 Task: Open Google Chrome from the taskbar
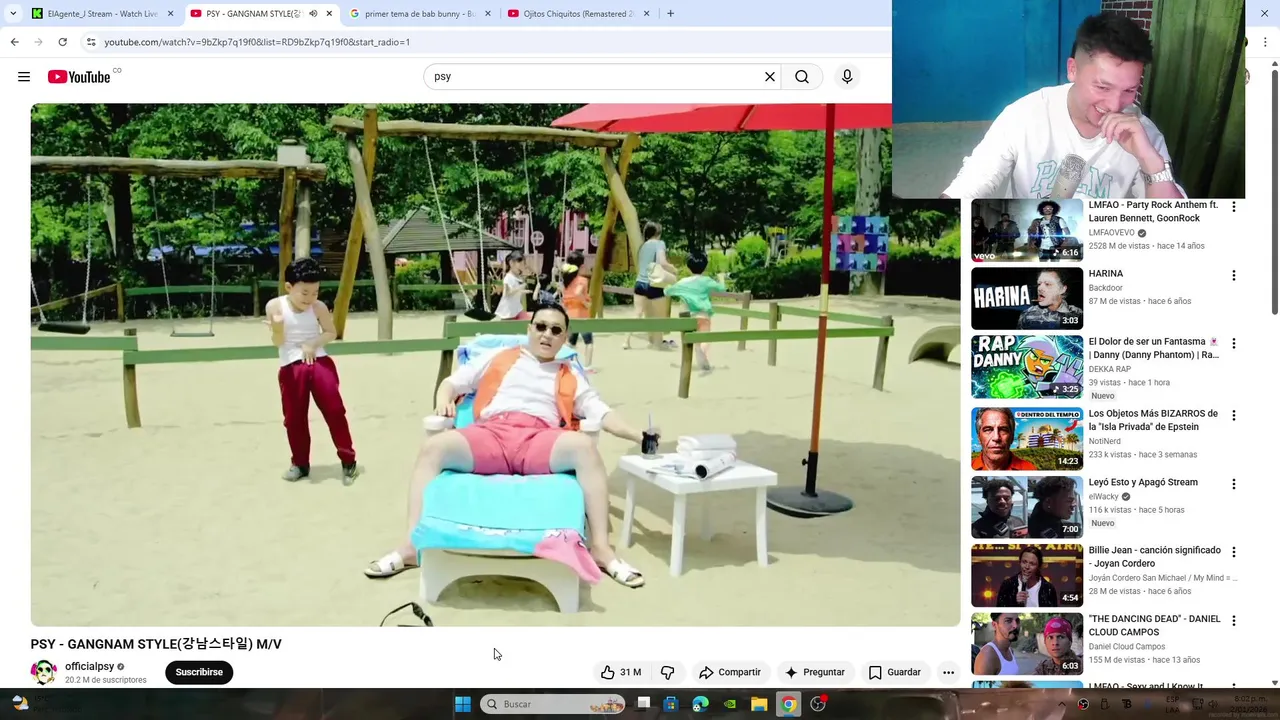[x=789, y=704]
